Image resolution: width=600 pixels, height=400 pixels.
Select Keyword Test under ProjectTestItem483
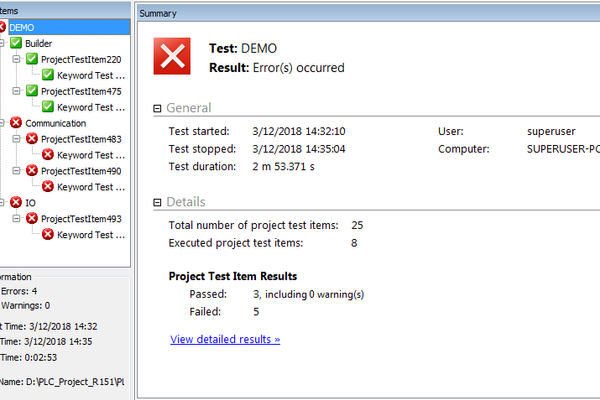(91, 155)
